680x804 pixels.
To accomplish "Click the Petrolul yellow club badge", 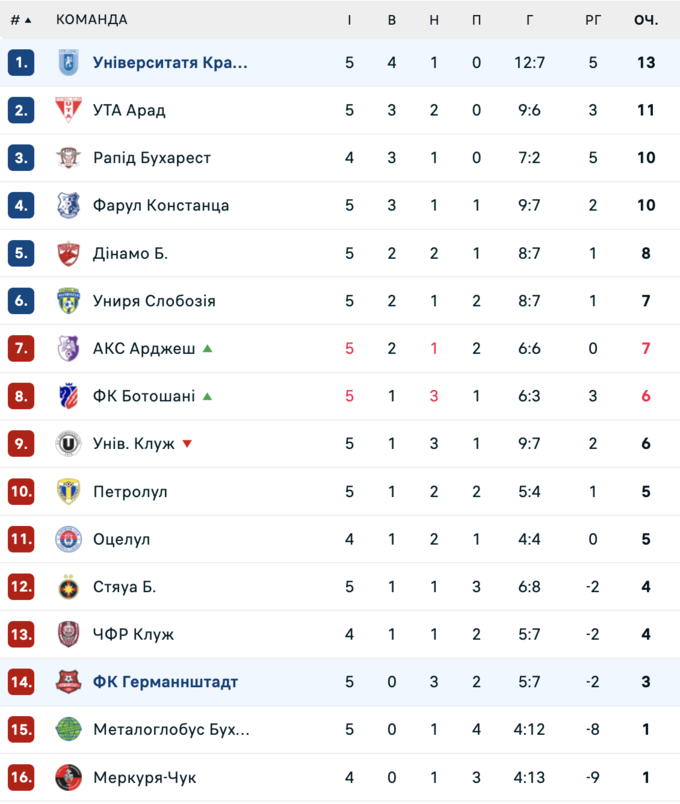I will 68,492.
